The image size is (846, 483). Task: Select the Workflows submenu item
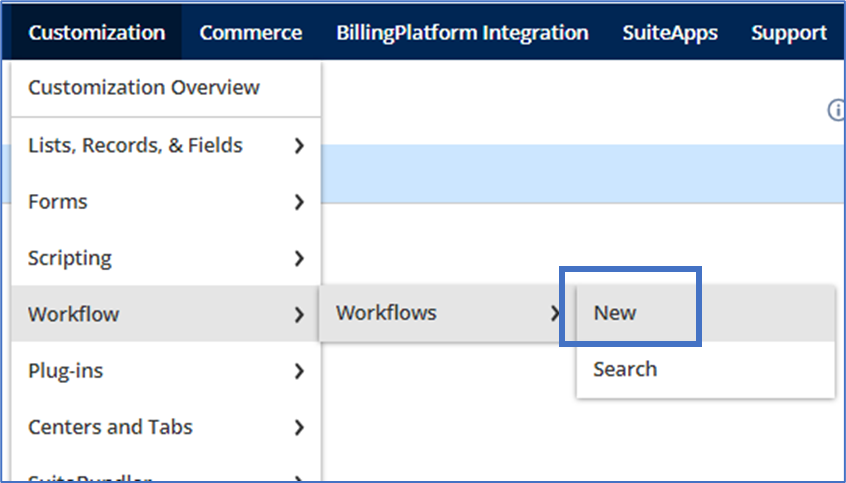point(448,313)
